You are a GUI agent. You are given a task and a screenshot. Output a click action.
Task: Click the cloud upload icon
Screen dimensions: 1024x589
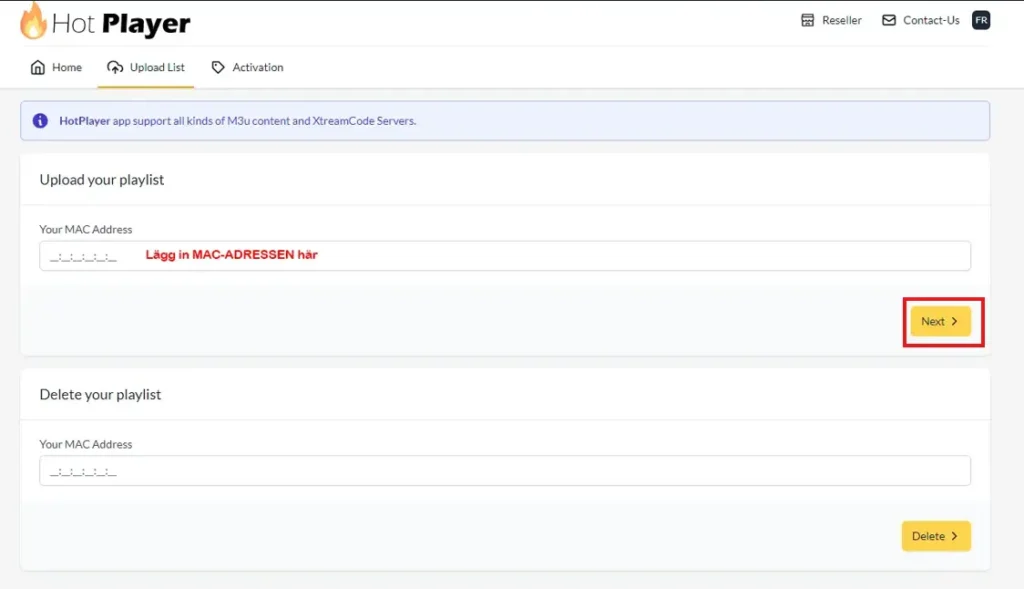(115, 68)
